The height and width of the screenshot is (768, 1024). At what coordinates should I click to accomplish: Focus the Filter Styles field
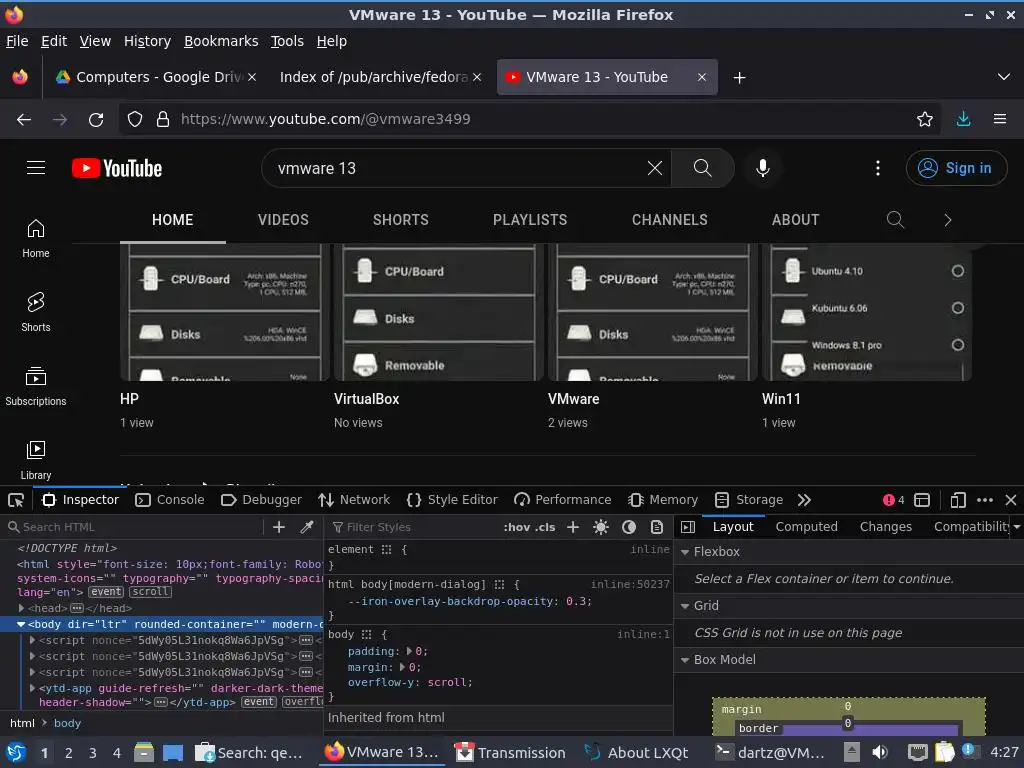pos(415,527)
